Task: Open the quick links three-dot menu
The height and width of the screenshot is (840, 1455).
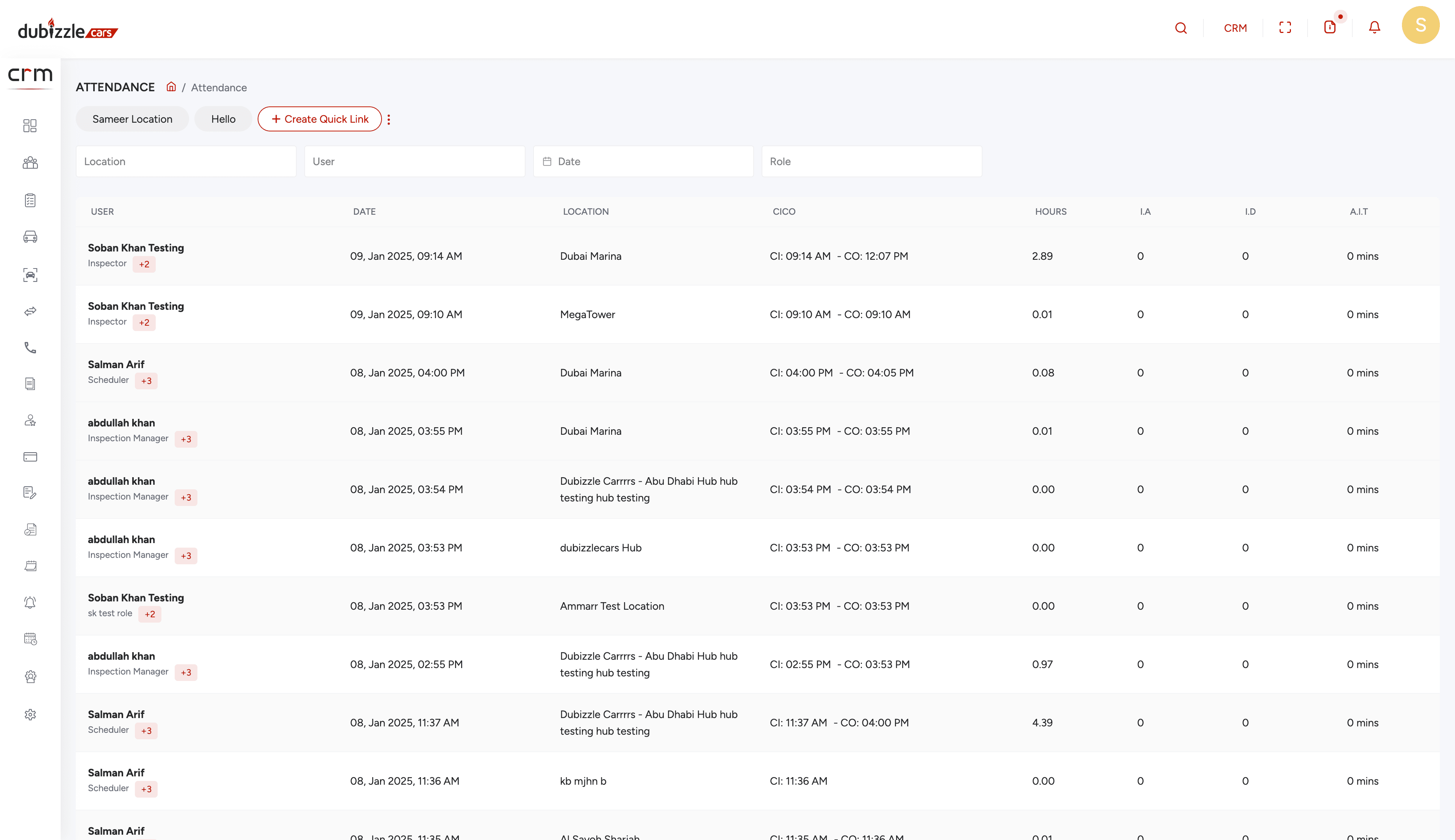Action: 389,119
